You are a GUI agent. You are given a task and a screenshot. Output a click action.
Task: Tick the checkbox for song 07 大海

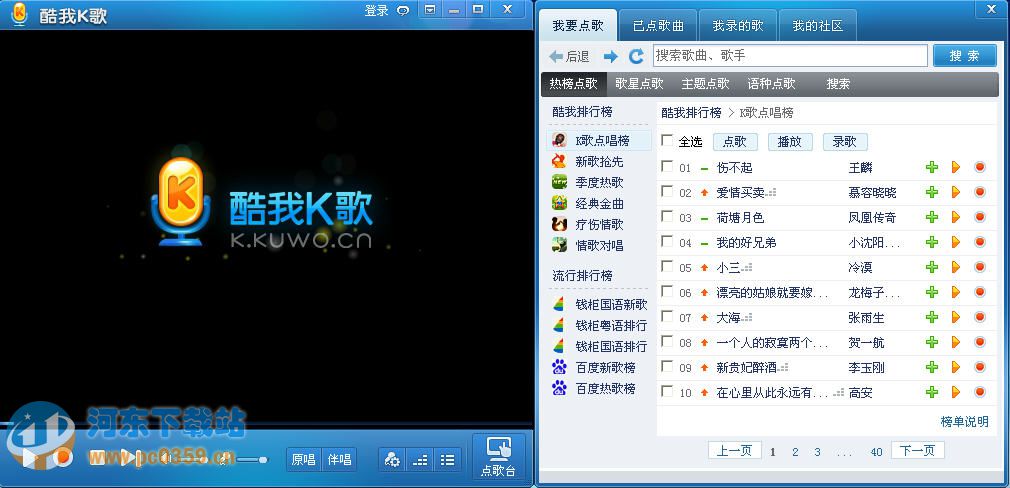click(667, 316)
